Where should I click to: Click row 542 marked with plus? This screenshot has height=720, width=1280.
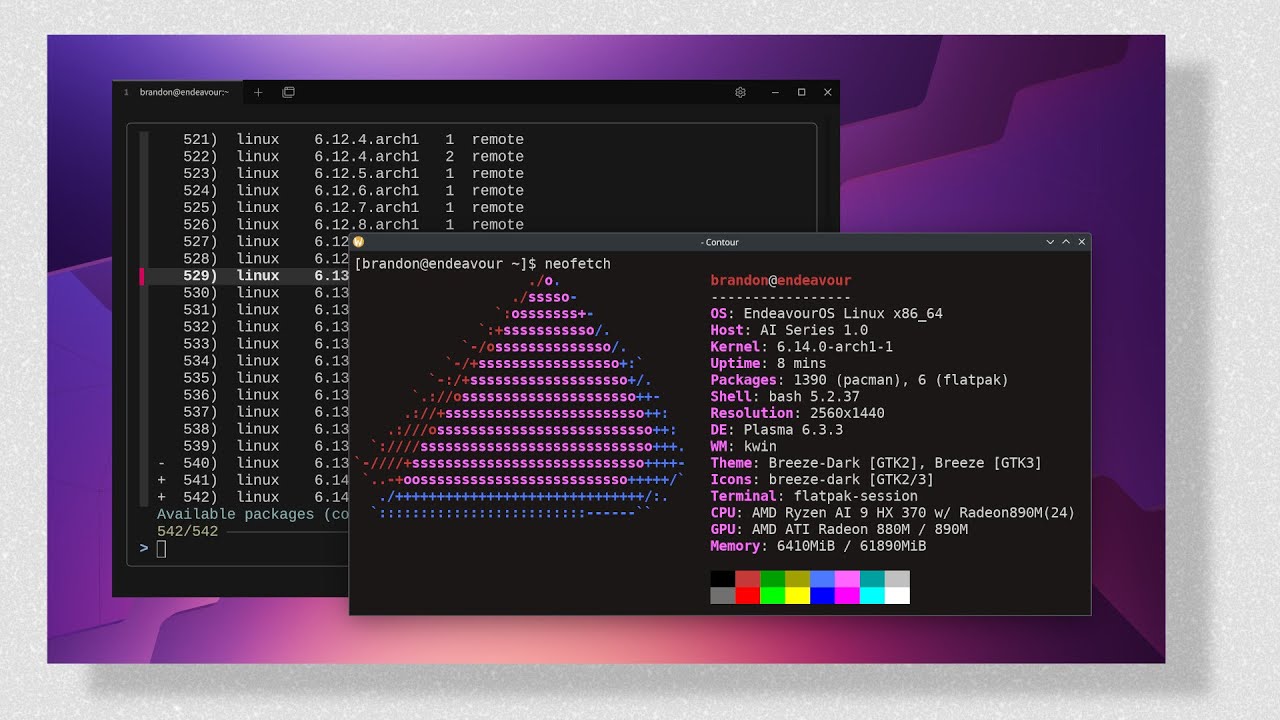click(250, 497)
